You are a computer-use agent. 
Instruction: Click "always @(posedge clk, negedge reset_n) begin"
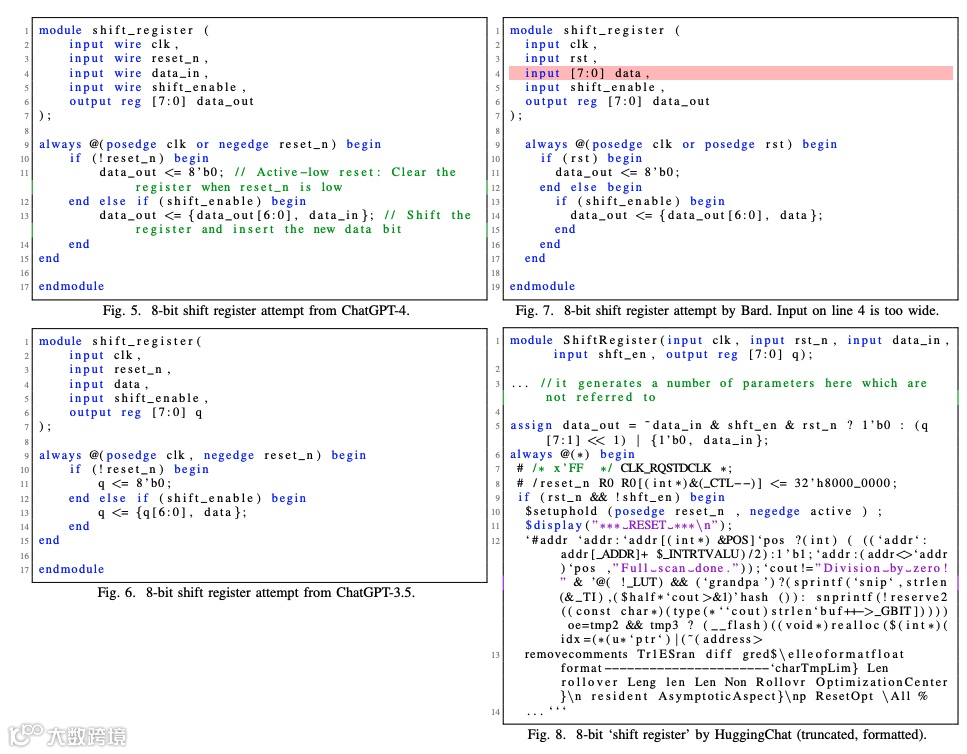[x=202, y=455]
